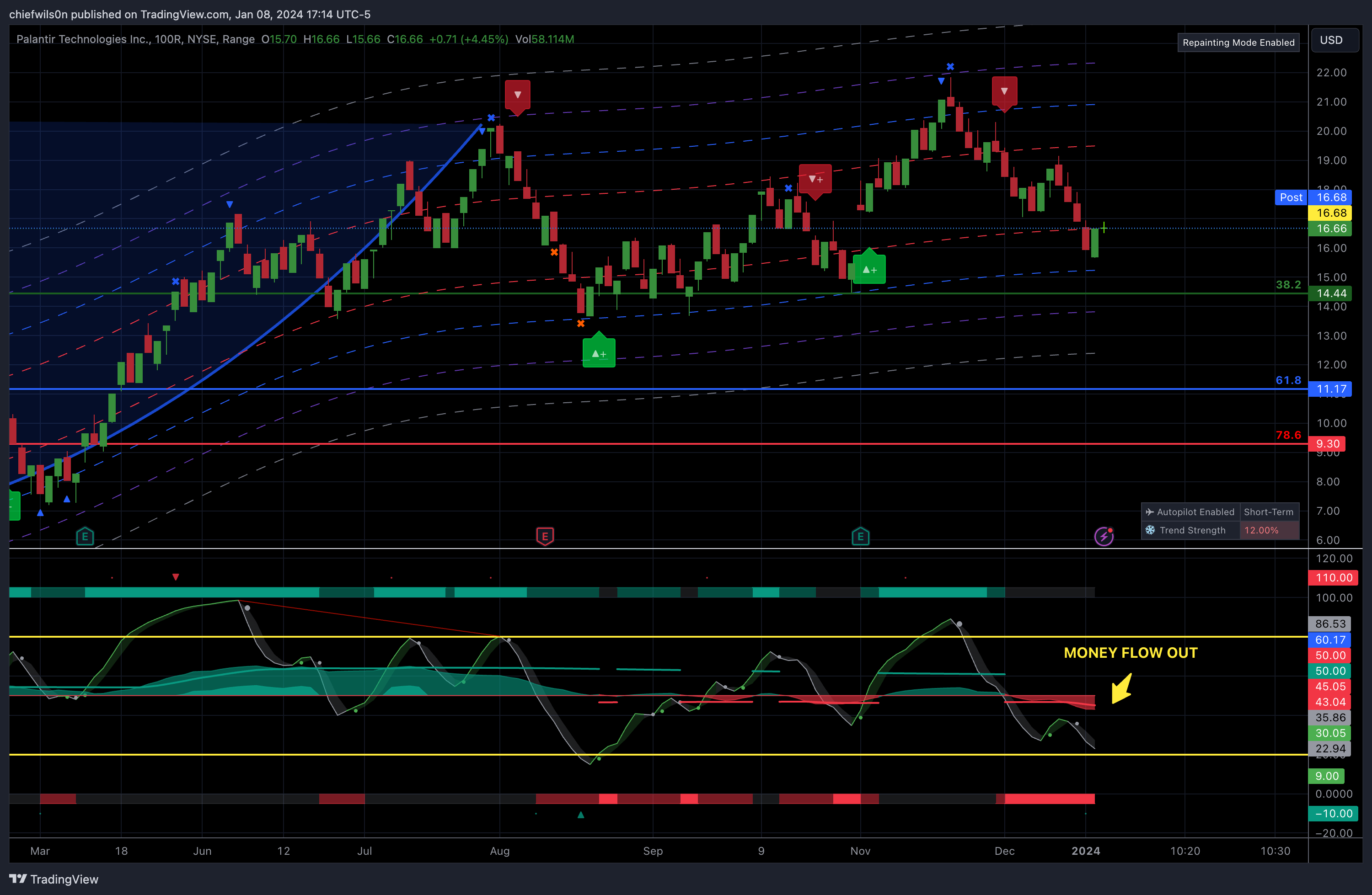
Task: Click the Palantir Technologies symbol title
Action: click(x=135, y=39)
